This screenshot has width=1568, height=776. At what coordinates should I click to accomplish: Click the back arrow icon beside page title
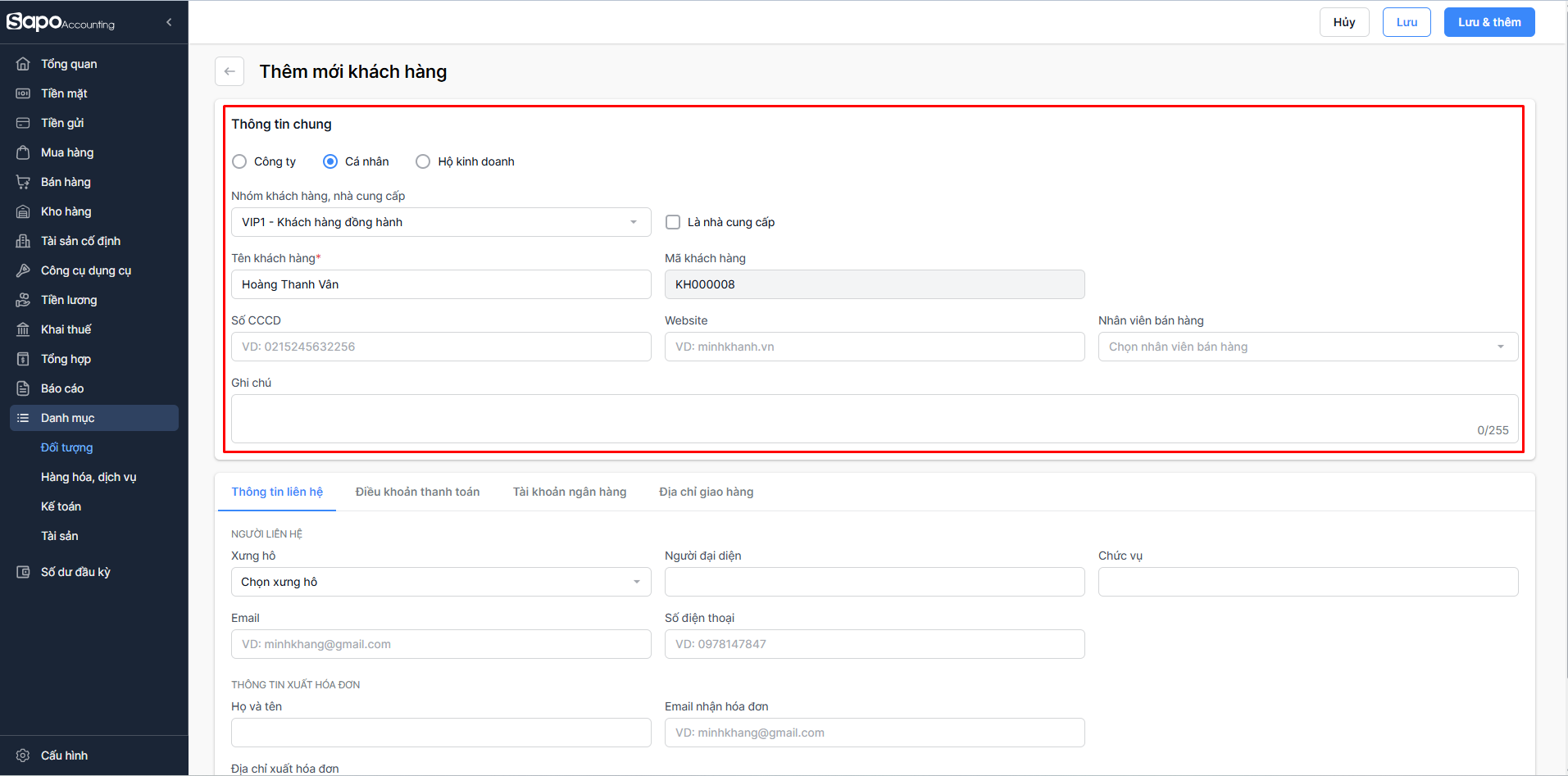pos(230,72)
